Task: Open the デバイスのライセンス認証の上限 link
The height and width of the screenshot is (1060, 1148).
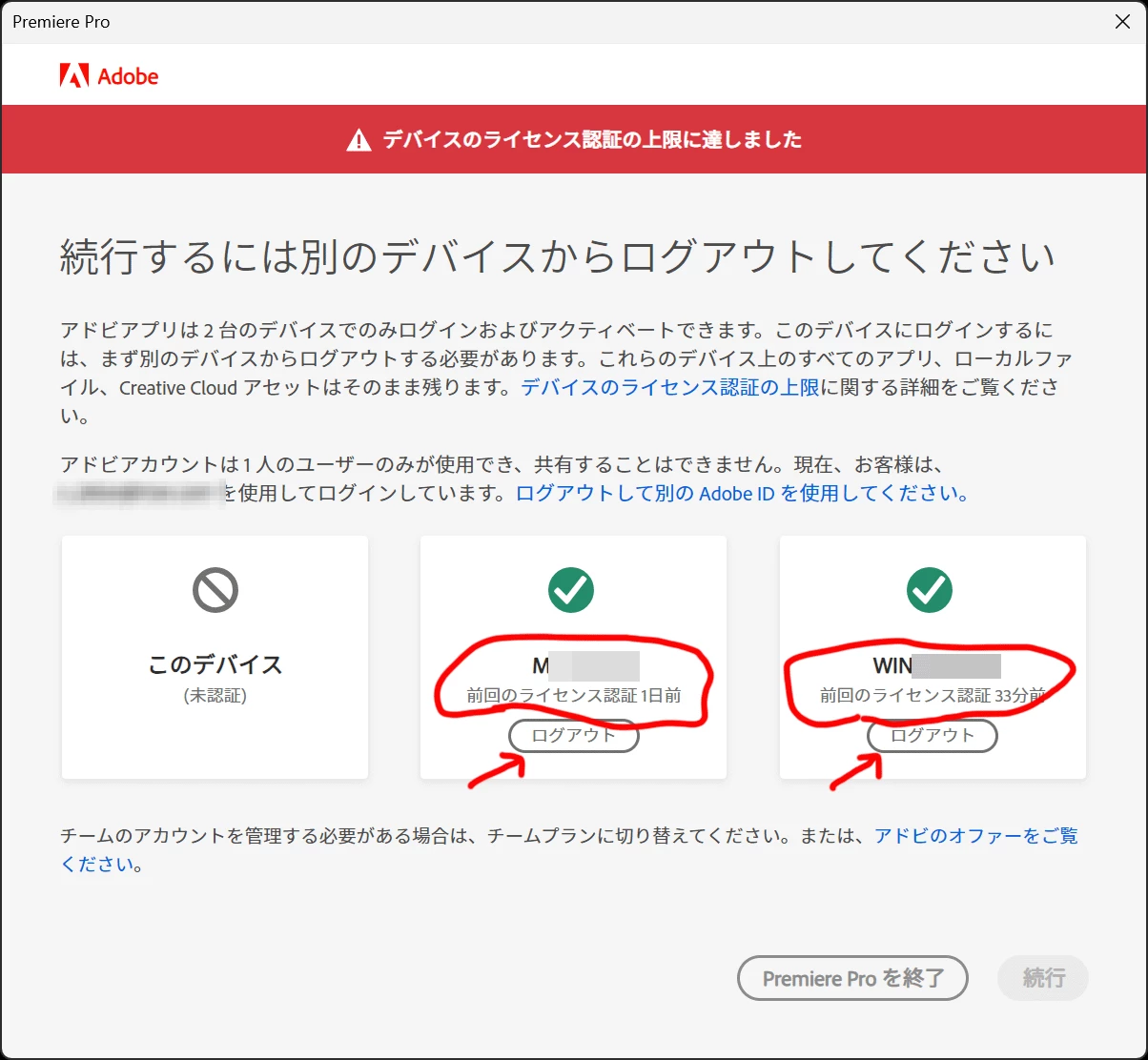Action: (x=670, y=388)
